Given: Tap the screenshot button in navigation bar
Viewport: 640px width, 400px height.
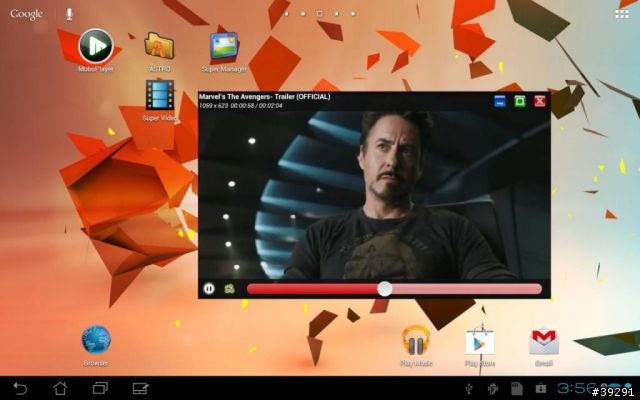Looking at the screenshot, I should pyautogui.click(x=140, y=388).
